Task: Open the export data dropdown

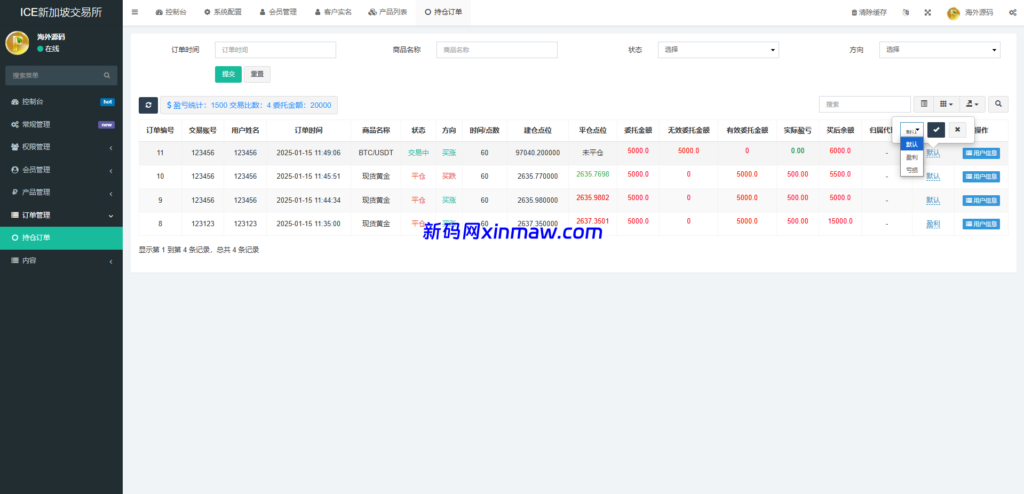Action: [972, 103]
